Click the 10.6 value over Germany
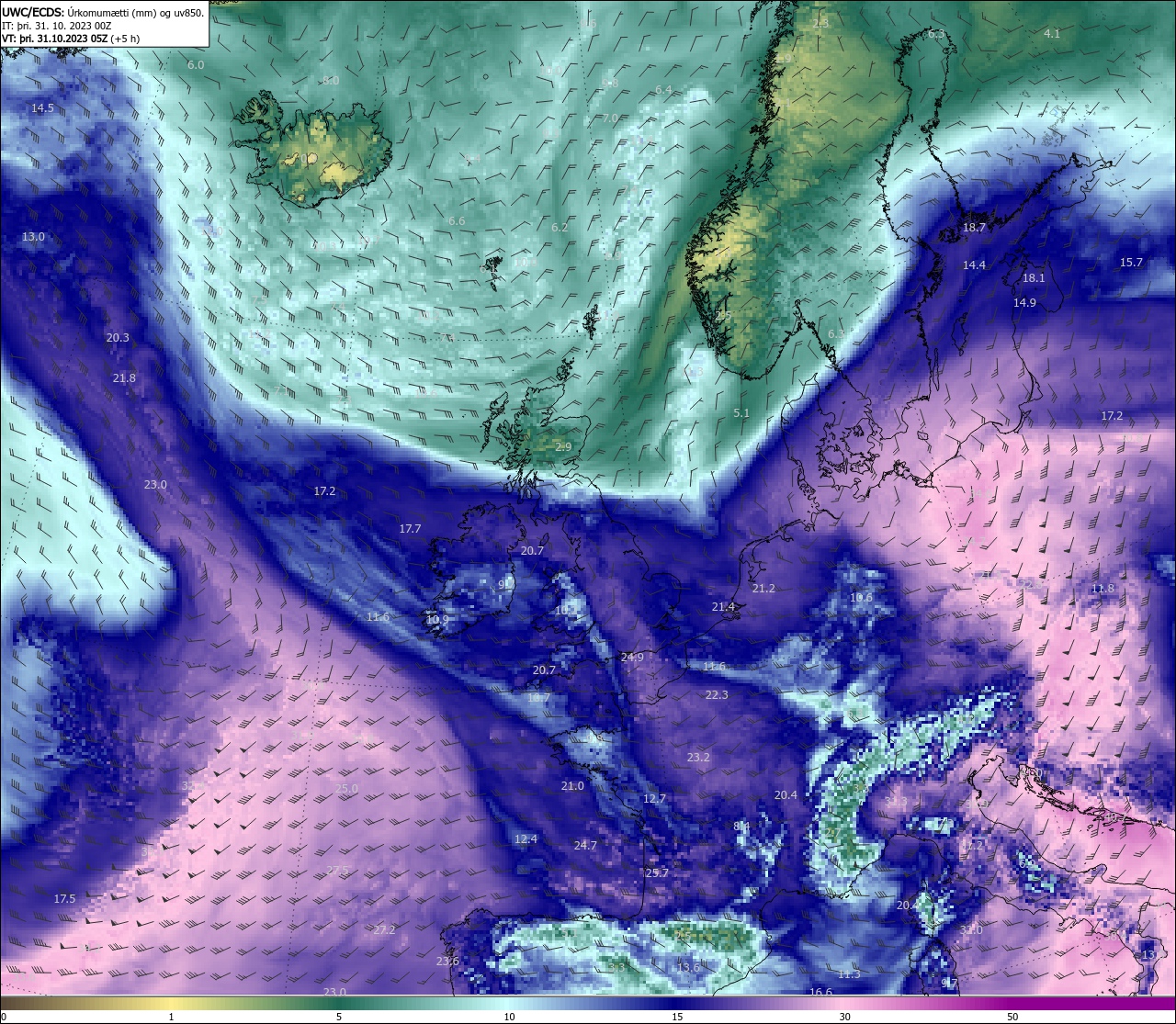The height and width of the screenshot is (1024, 1176). pyautogui.click(x=861, y=598)
